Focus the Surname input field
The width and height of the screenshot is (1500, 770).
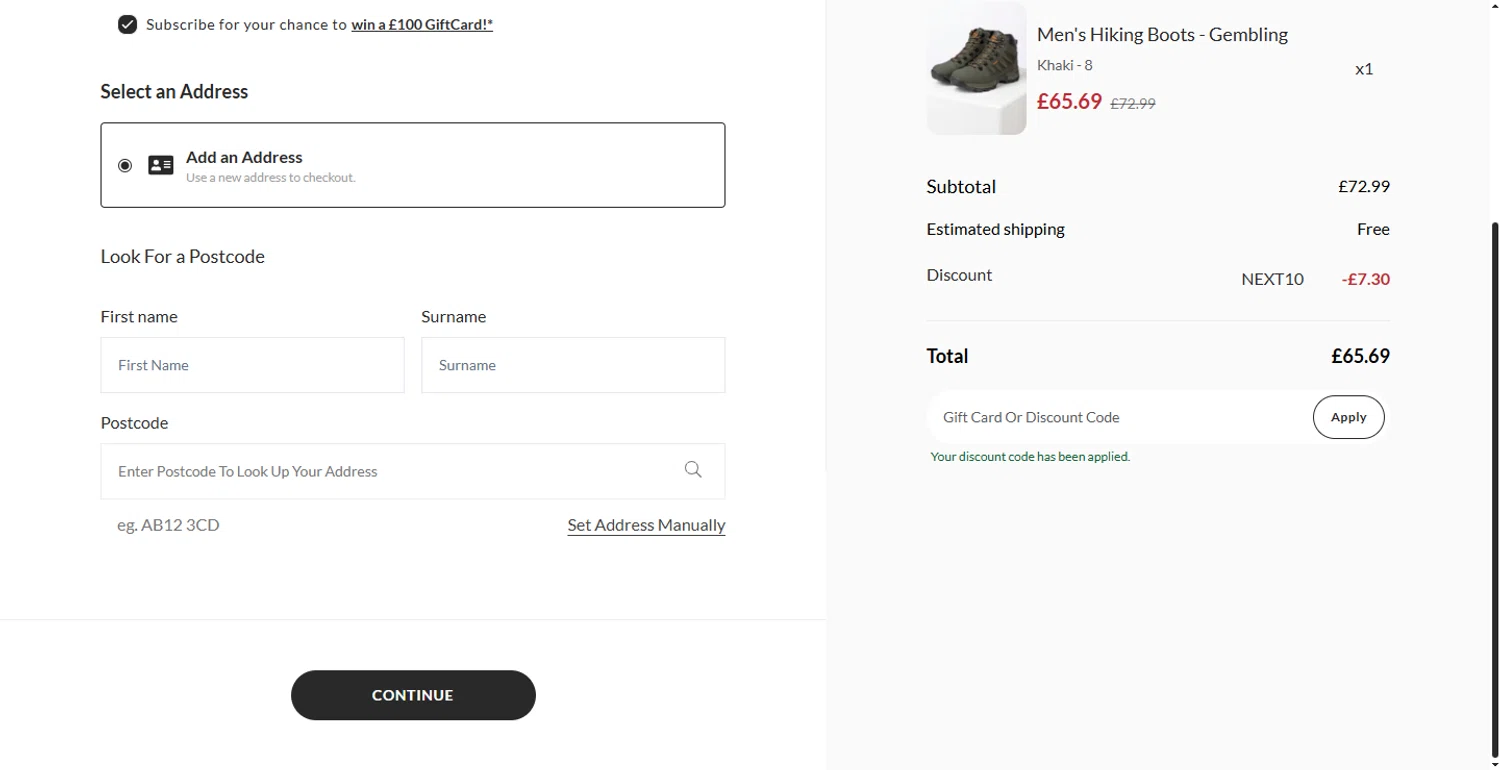[x=573, y=365]
